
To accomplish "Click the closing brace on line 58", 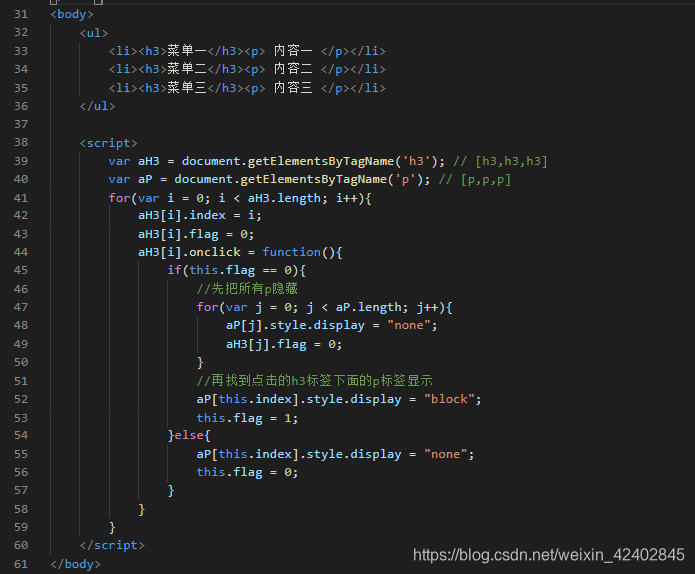I will (142, 509).
